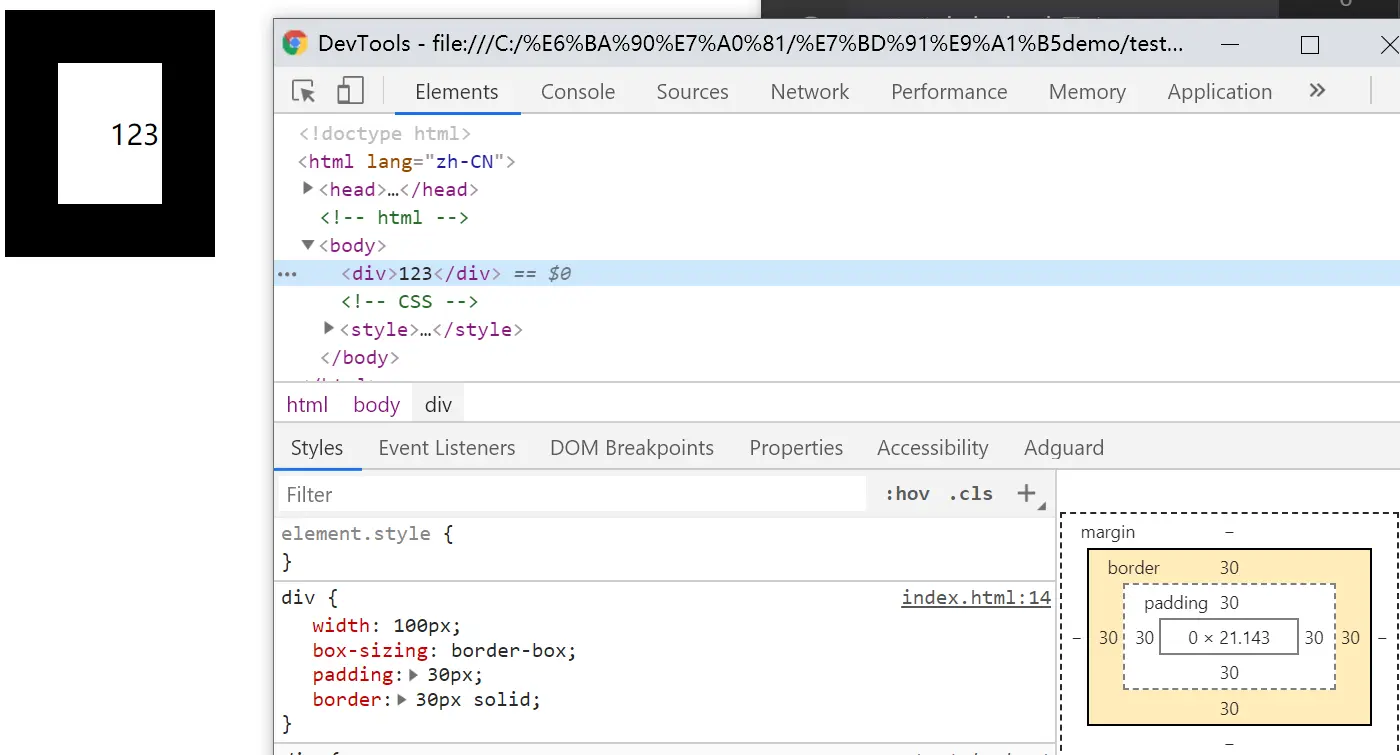1400x755 pixels.
Task: Select body in the breadcrumb bar
Action: click(x=376, y=404)
